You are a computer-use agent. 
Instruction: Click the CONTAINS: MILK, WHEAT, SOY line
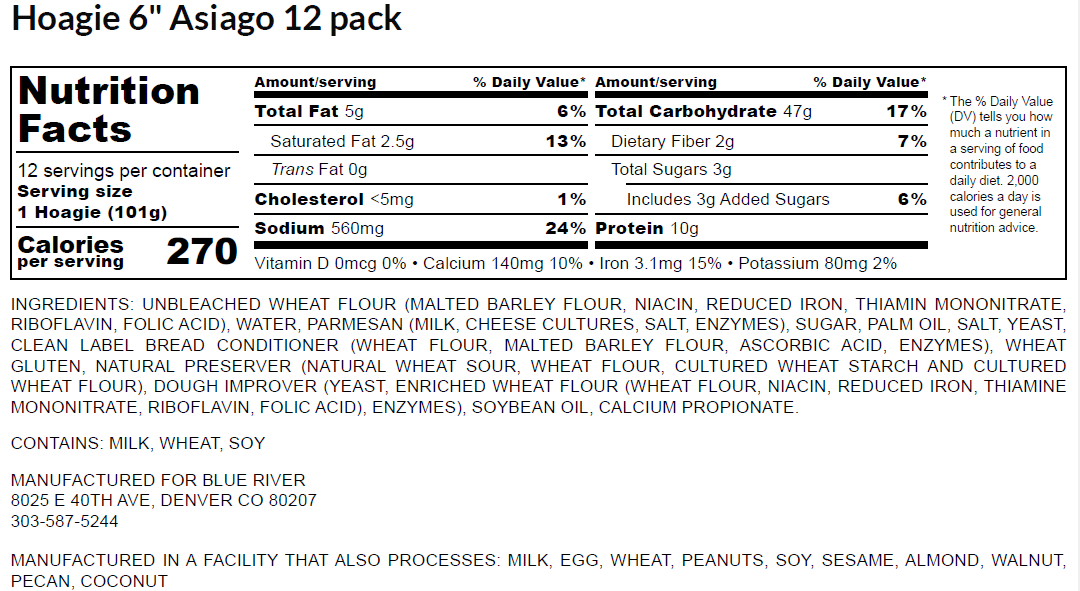[x=138, y=443]
